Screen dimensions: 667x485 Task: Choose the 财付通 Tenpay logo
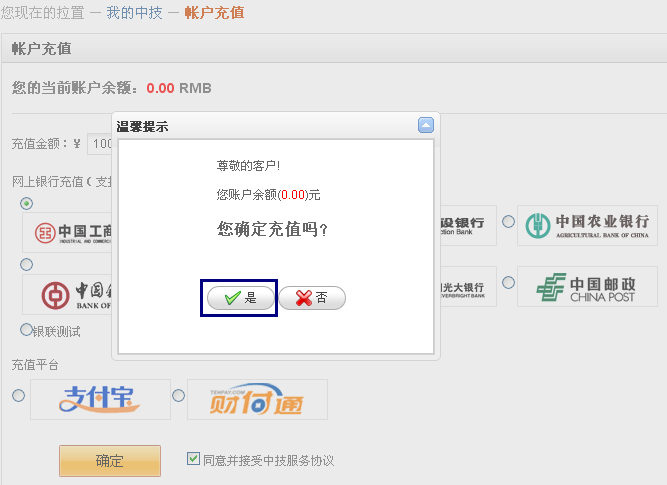(257, 399)
